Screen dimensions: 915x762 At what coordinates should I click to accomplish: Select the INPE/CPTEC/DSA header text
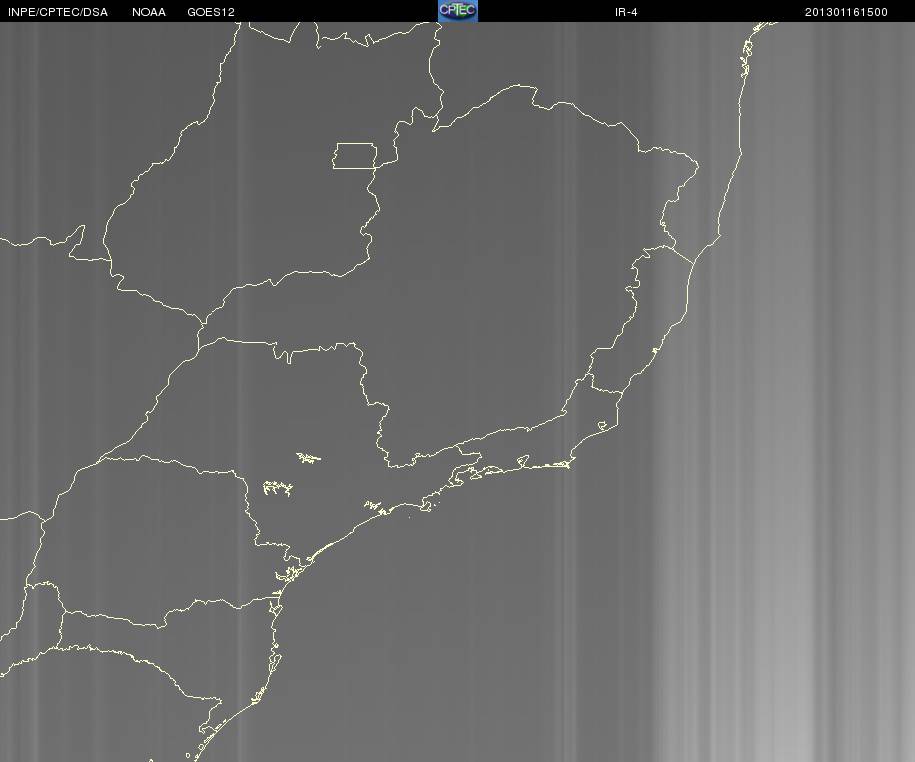coord(58,12)
